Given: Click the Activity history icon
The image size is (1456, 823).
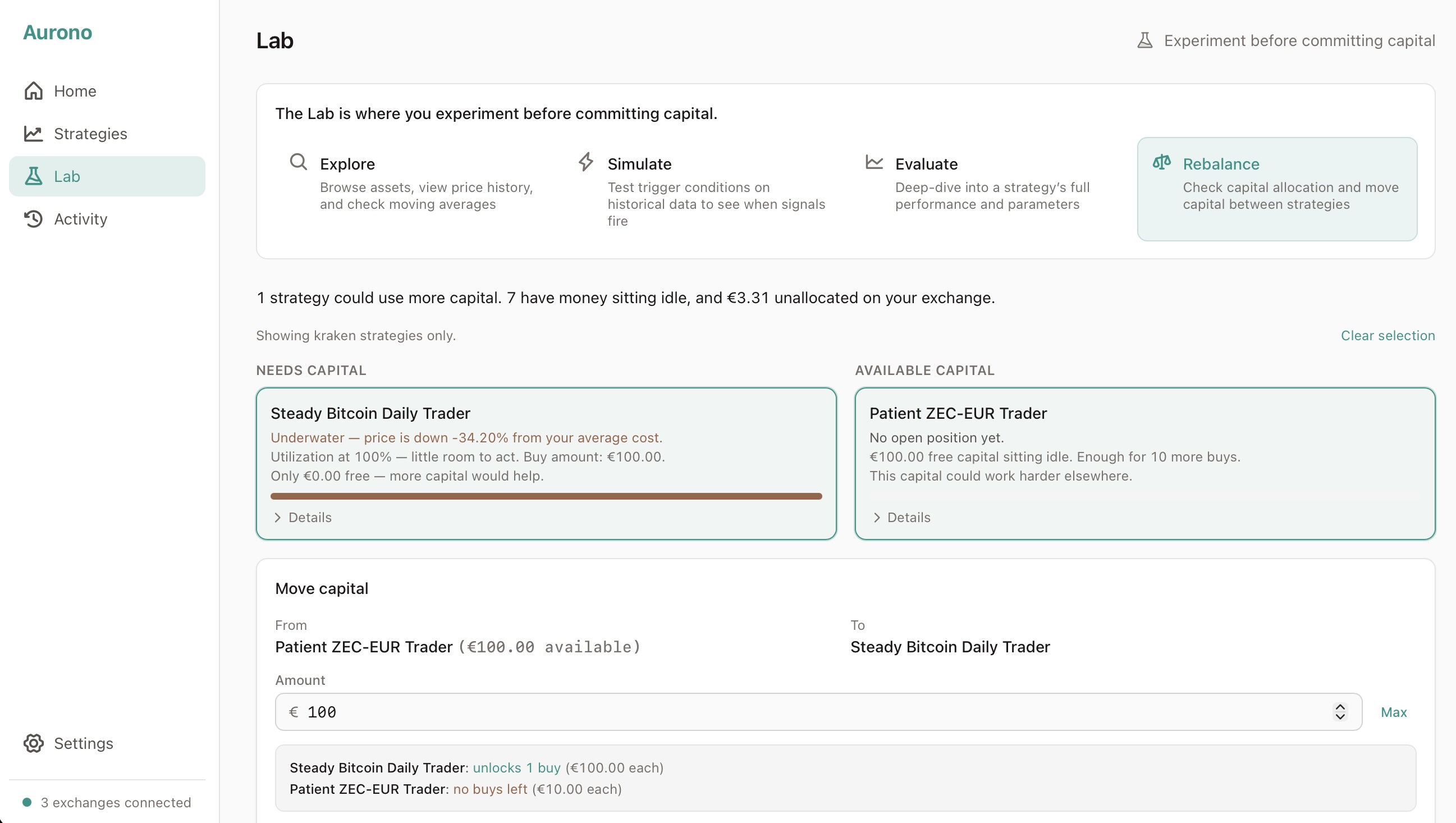Looking at the screenshot, I should tap(34, 219).
